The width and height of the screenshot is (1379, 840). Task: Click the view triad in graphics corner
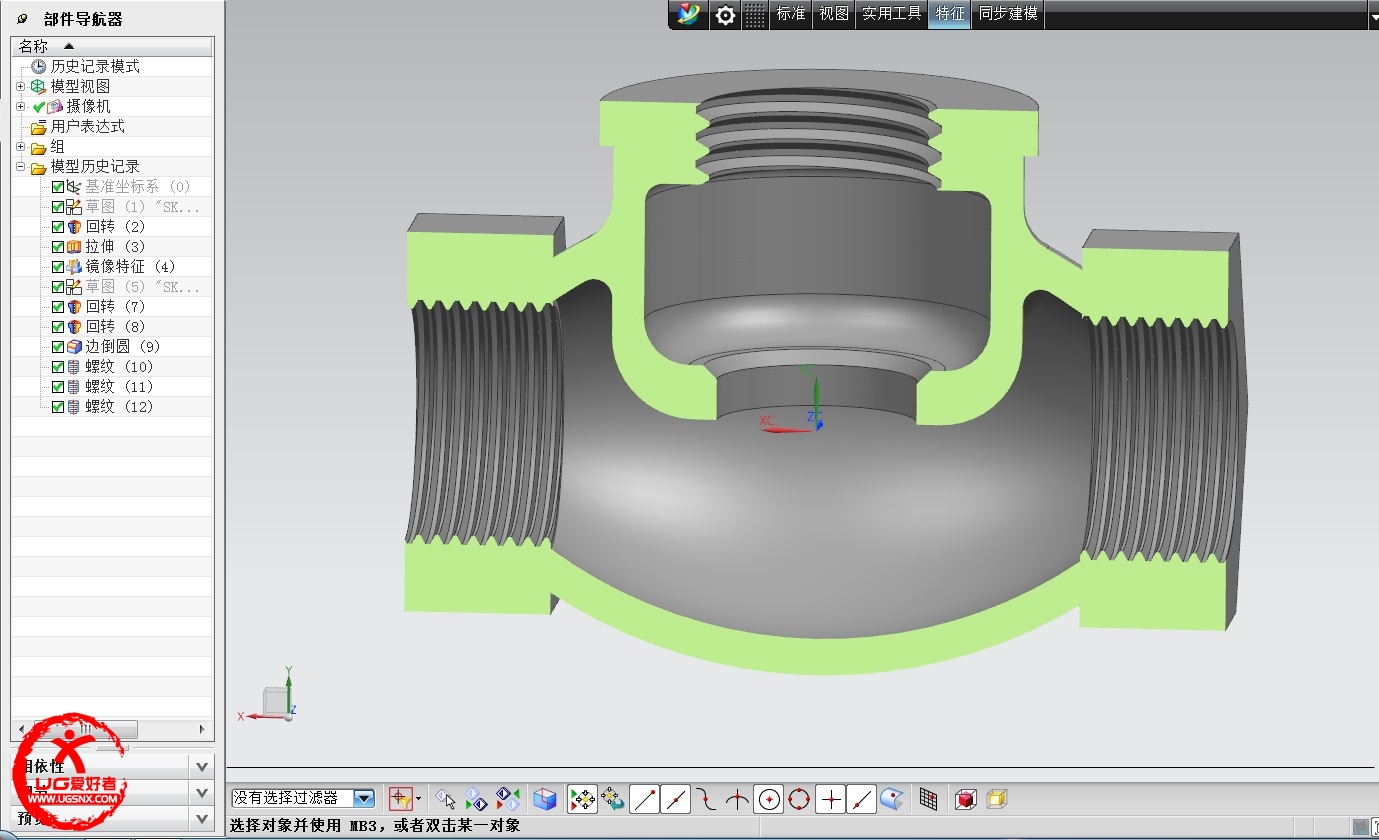point(270,696)
